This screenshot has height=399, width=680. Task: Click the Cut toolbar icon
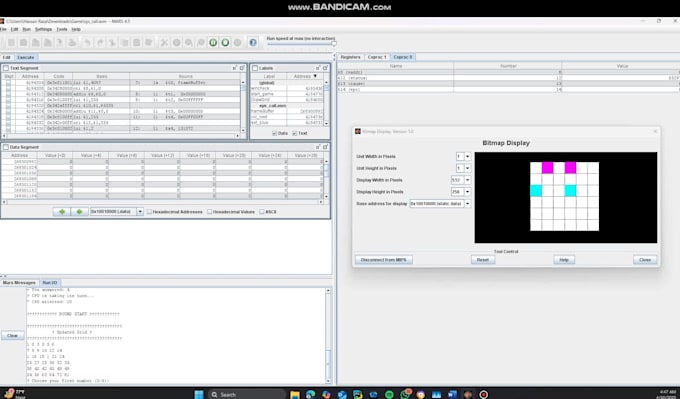click(112, 43)
